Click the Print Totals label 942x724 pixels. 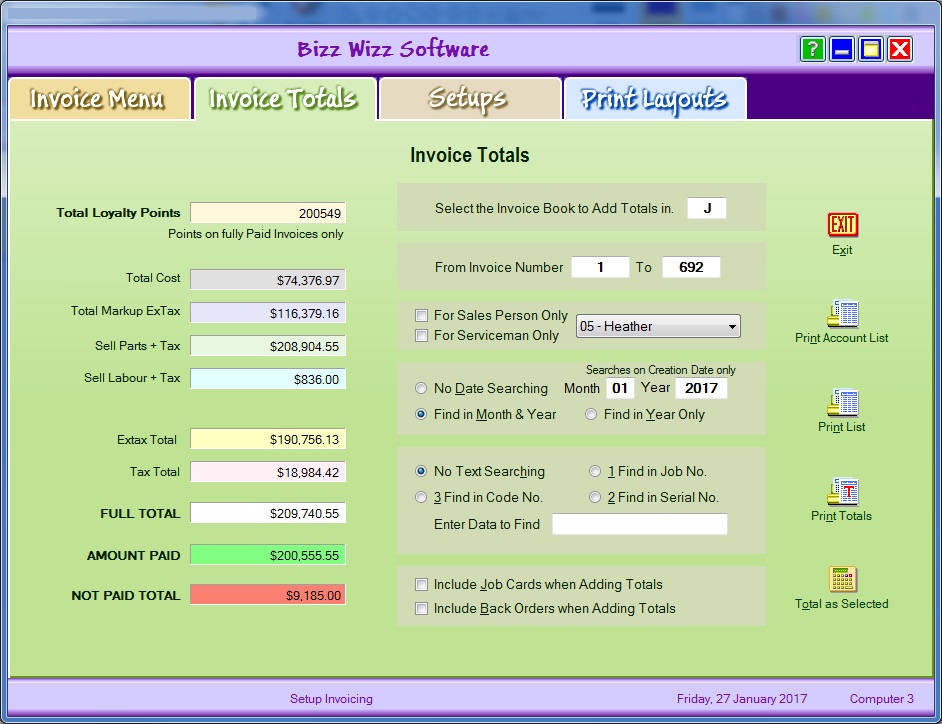tap(842, 516)
